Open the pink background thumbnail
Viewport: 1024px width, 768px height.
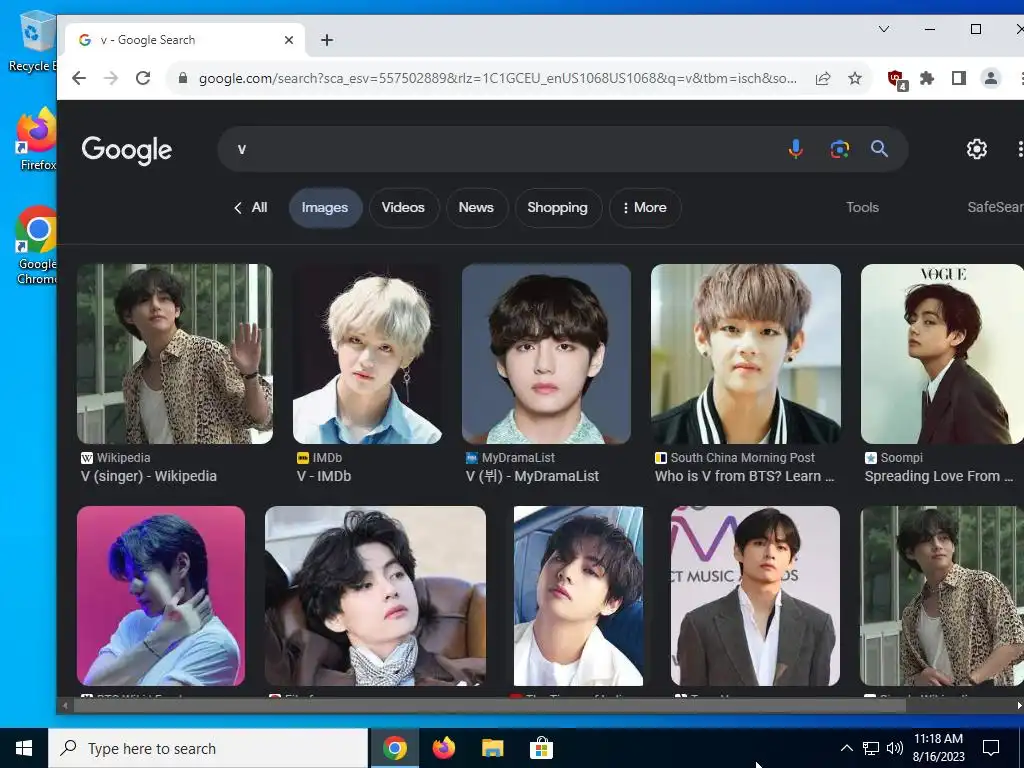(x=161, y=596)
